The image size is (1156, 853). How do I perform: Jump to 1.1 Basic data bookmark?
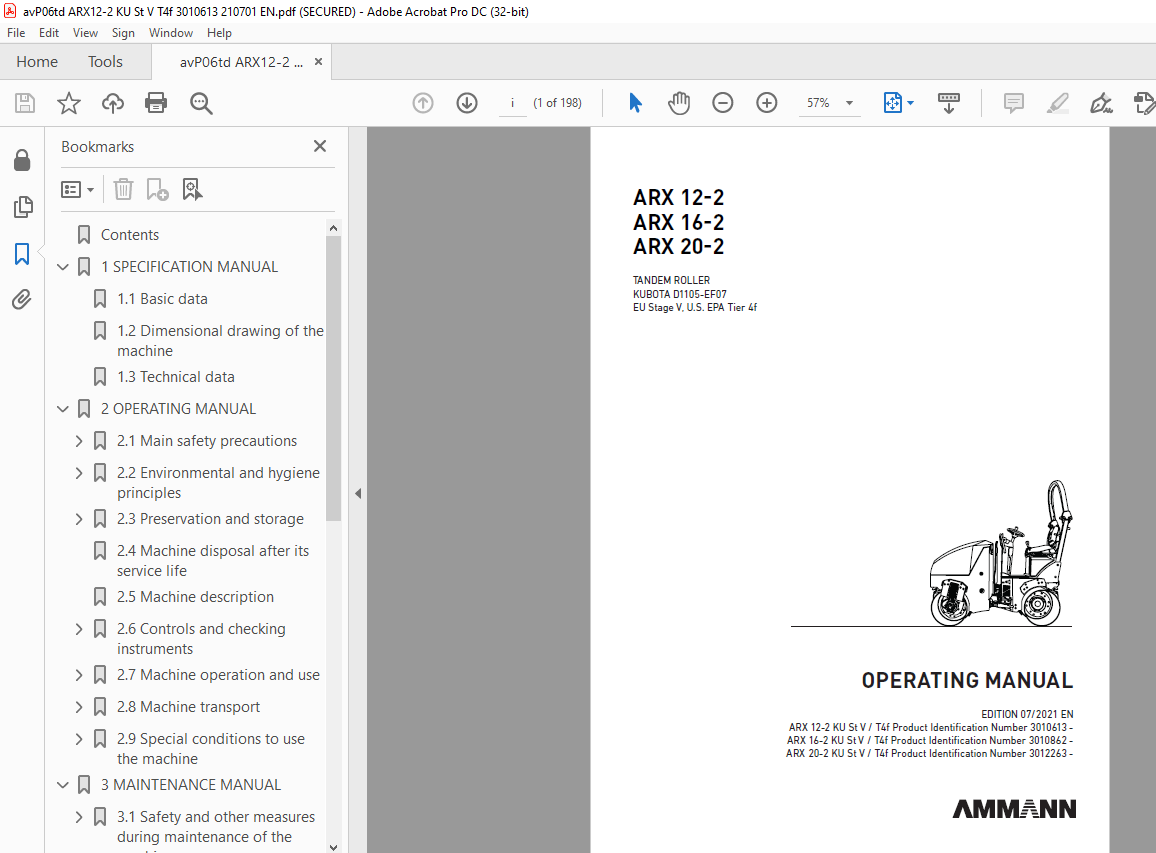click(162, 299)
